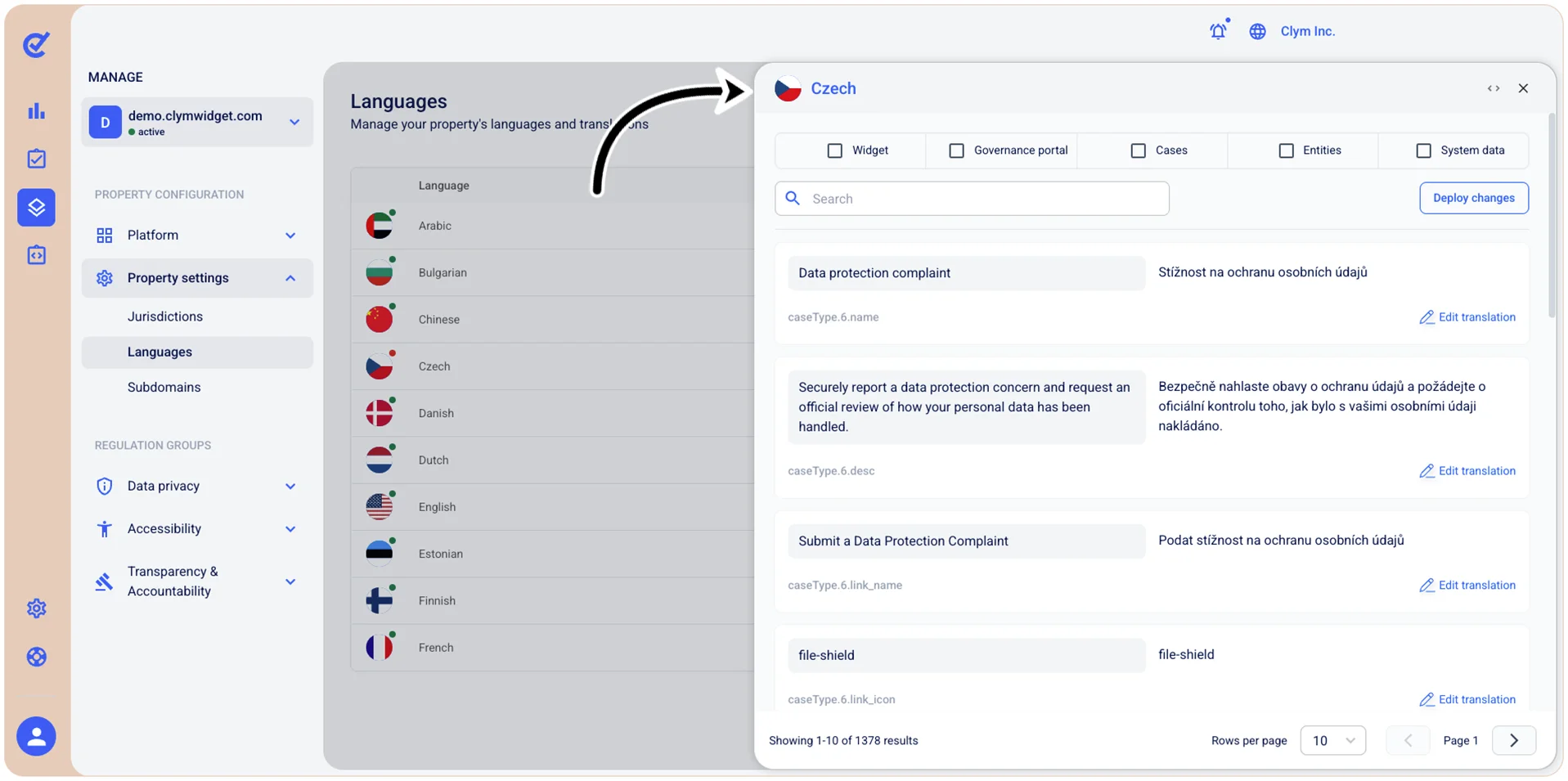Open the settings gear icon in left sidebar

click(36, 608)
